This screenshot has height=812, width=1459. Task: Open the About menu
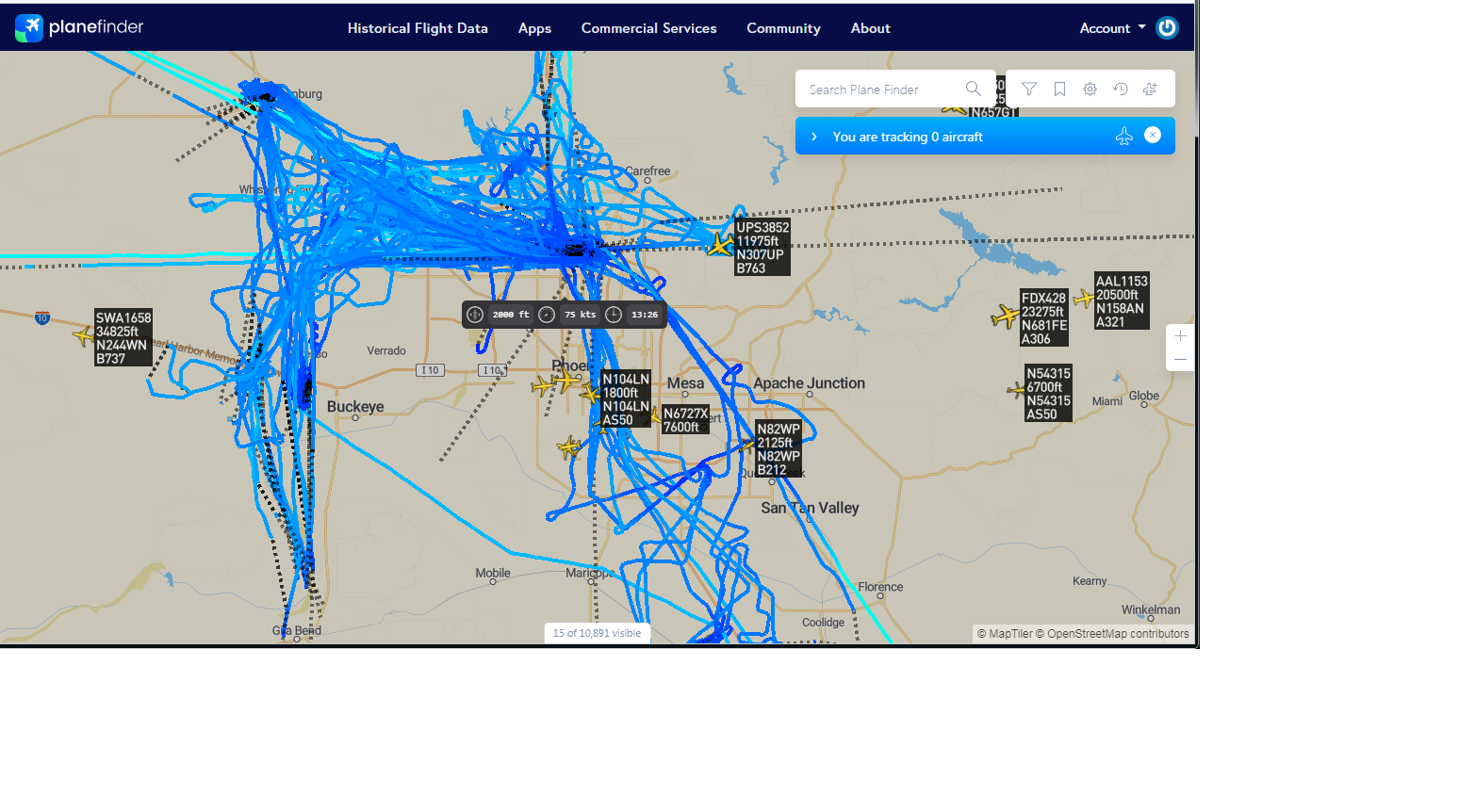click(x=870, y=28)
